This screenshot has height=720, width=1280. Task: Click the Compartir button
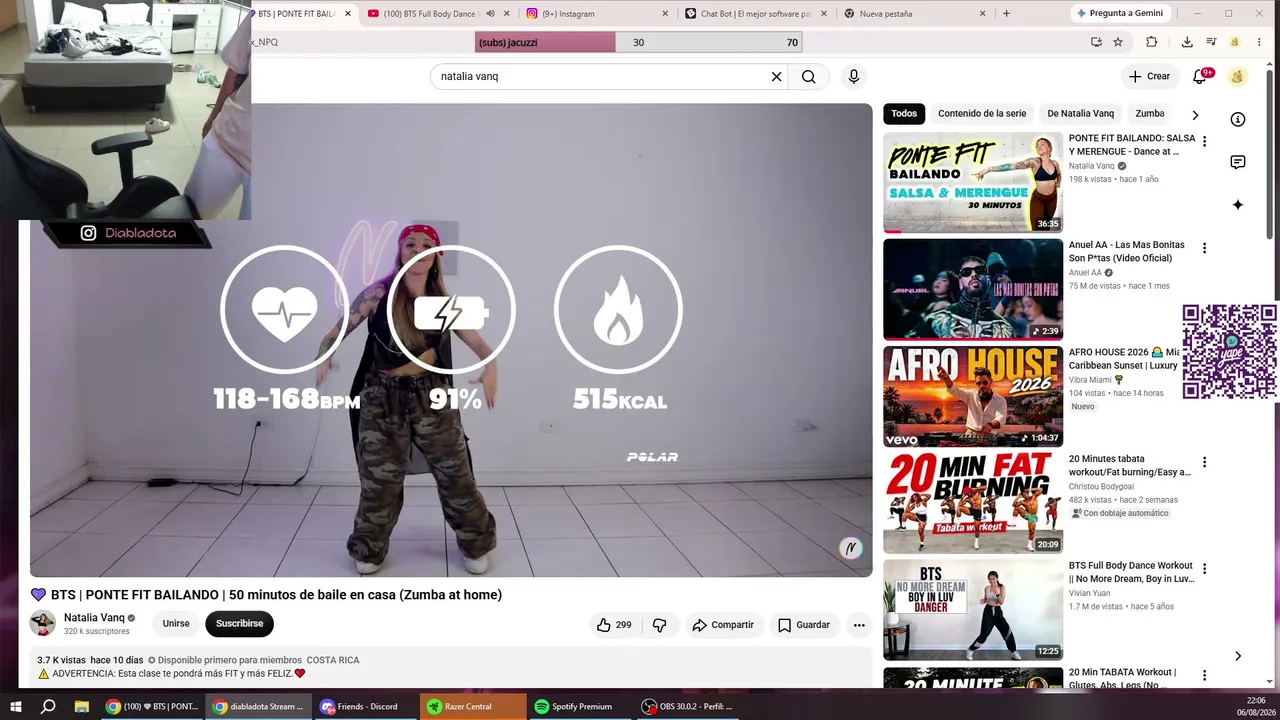723,625
